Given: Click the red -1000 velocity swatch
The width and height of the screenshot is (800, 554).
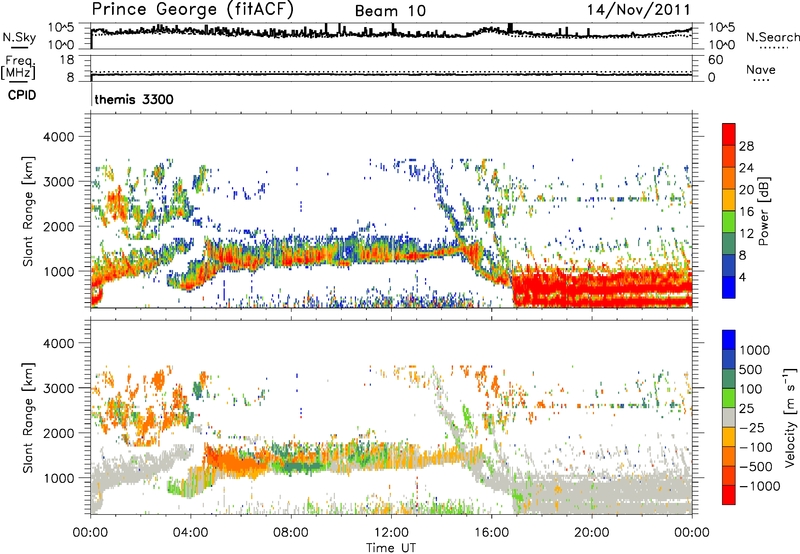Looking at the screenshot, I should click(729, 495).
